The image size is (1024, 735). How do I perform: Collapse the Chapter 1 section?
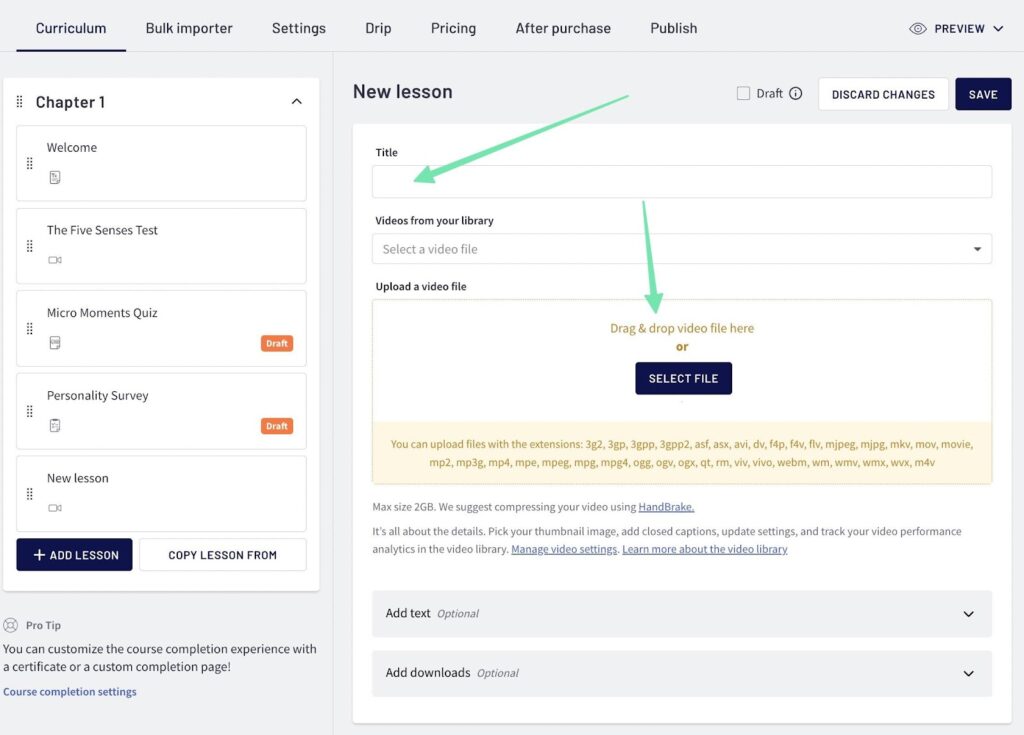click(x=296, y=101)
